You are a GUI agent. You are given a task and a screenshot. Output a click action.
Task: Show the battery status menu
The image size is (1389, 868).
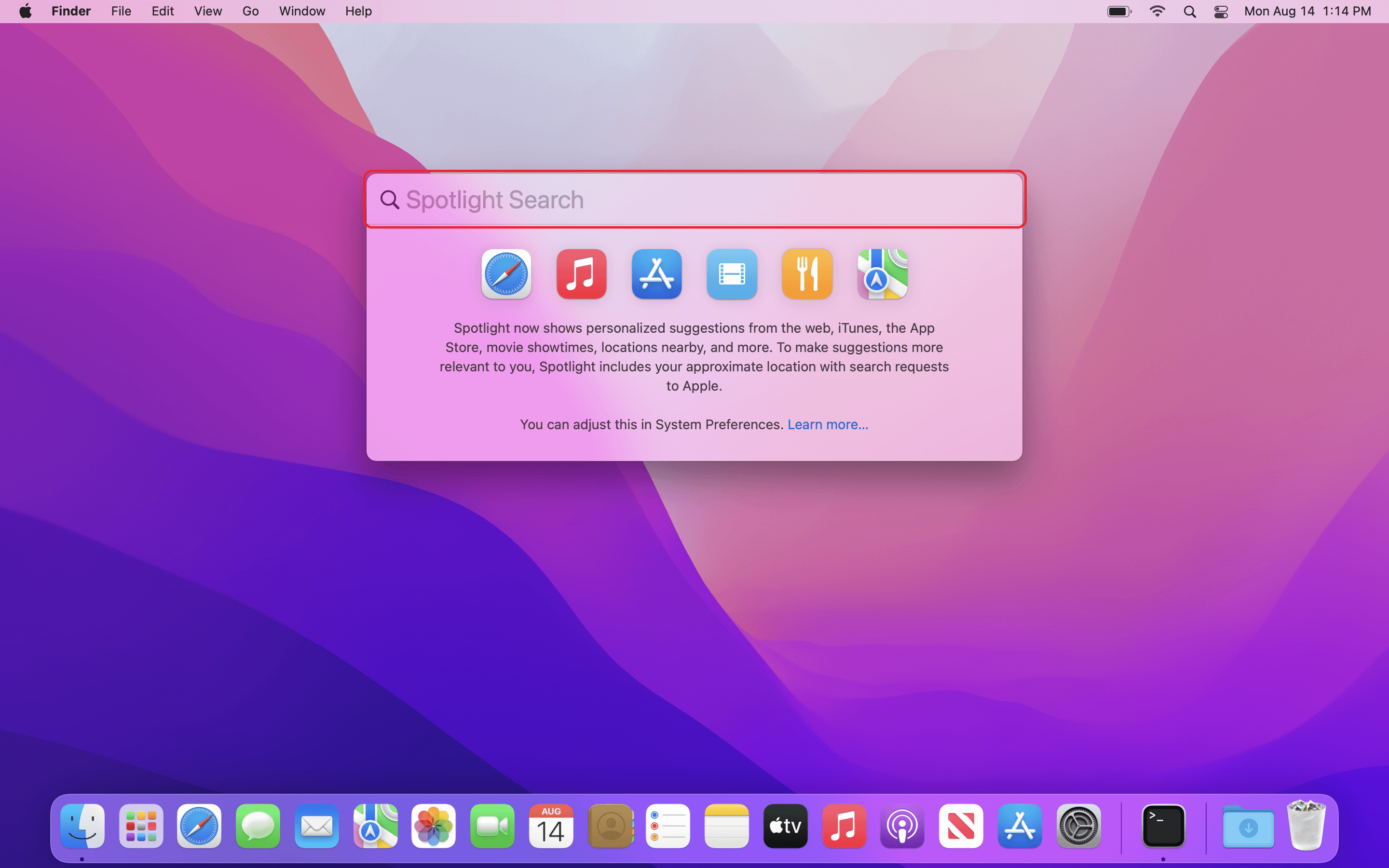1118,11
